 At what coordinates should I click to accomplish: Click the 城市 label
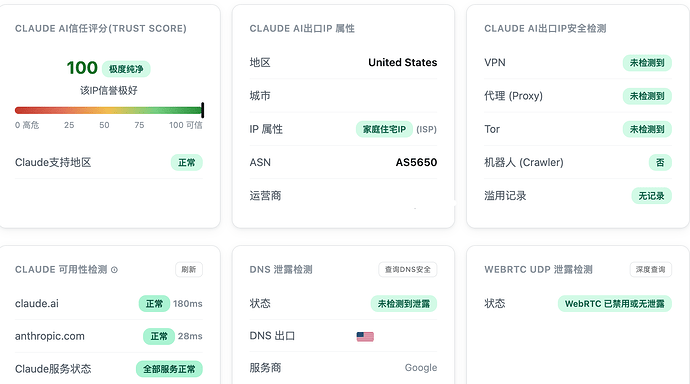point(260,96)
